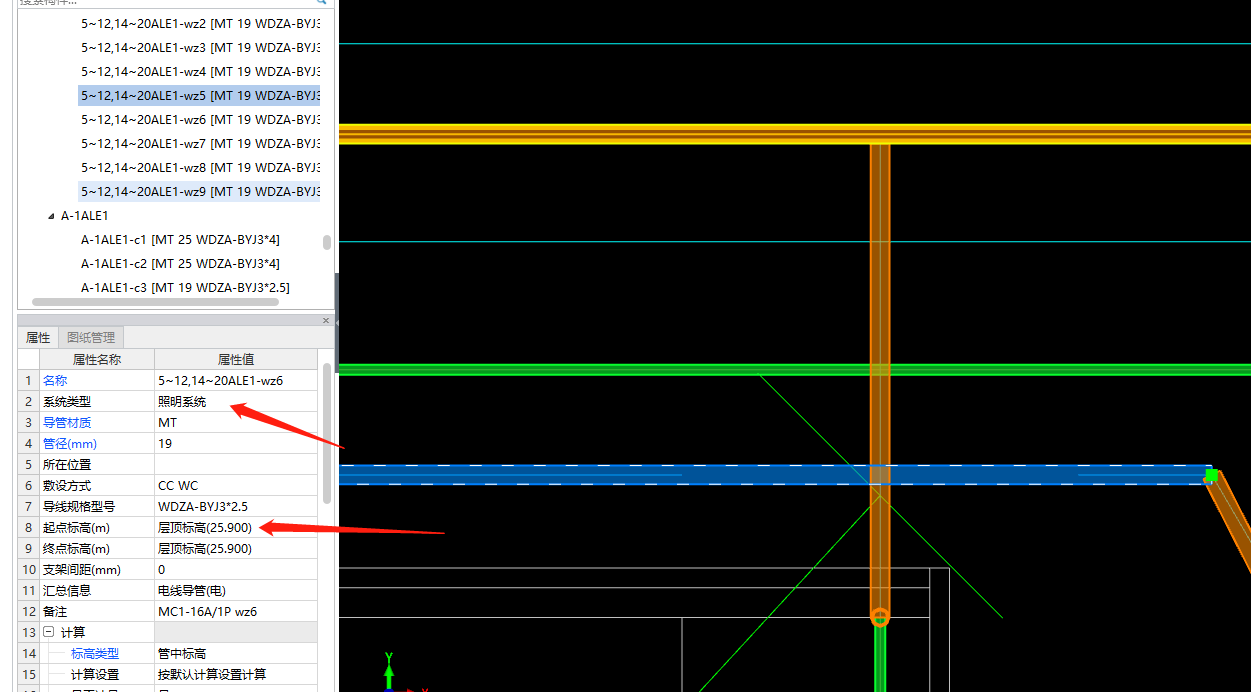Click the 备注 value MC1-16A/1P wz6
The width and height of the screenshot is (1251, 692).
tap(236, 611)
